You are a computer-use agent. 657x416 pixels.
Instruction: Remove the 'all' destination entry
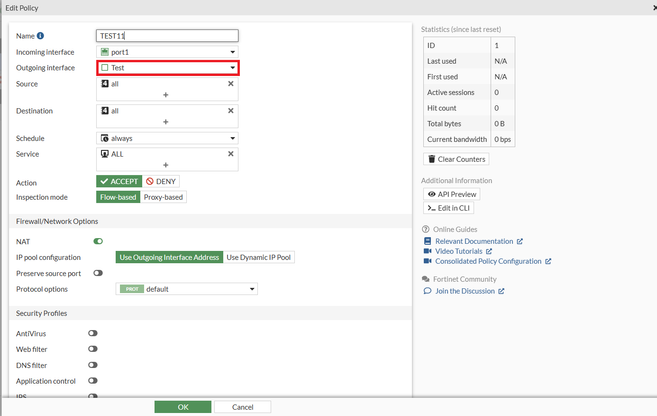point(231,111)
